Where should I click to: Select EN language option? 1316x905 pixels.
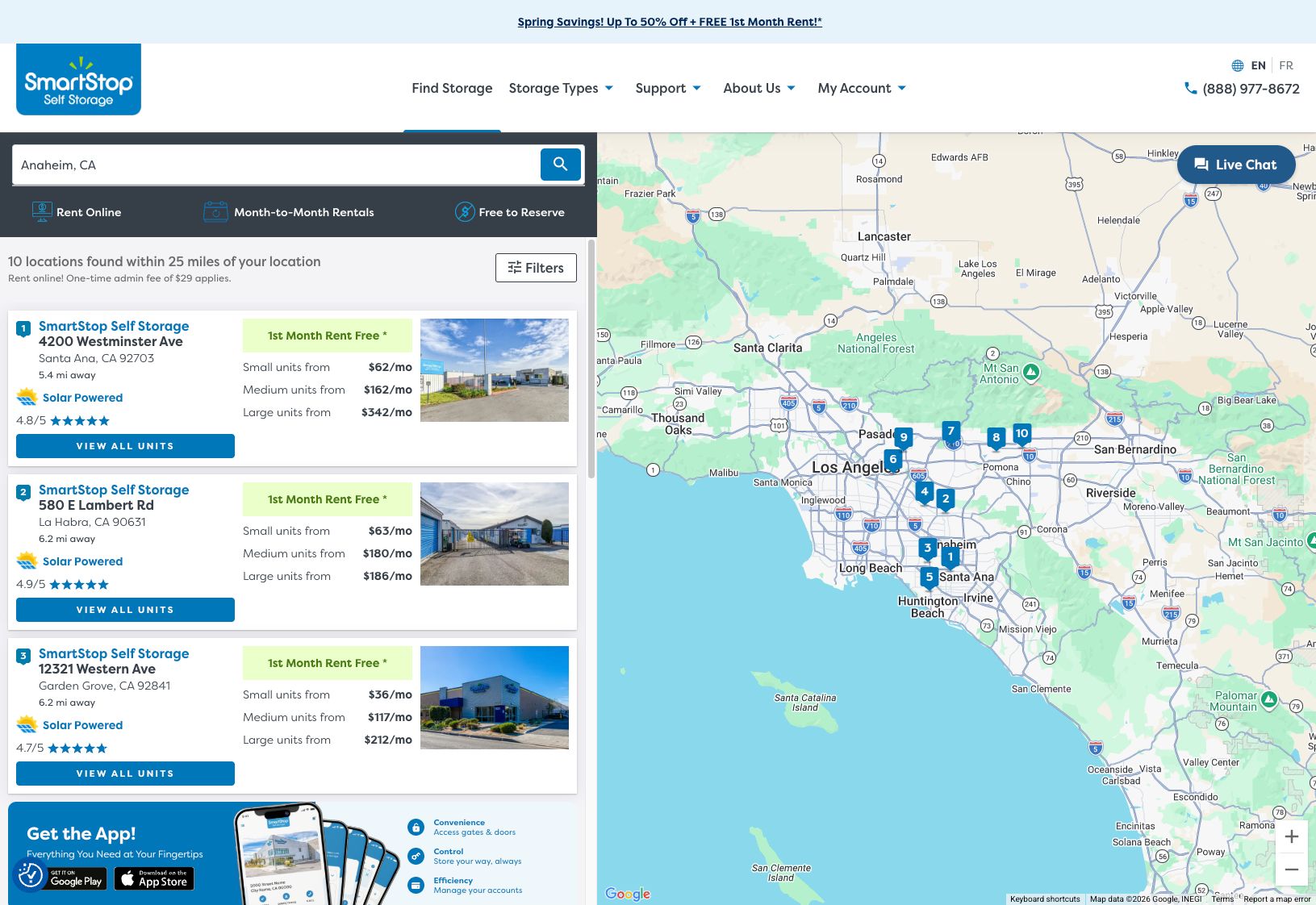(x=1258, y=65)
